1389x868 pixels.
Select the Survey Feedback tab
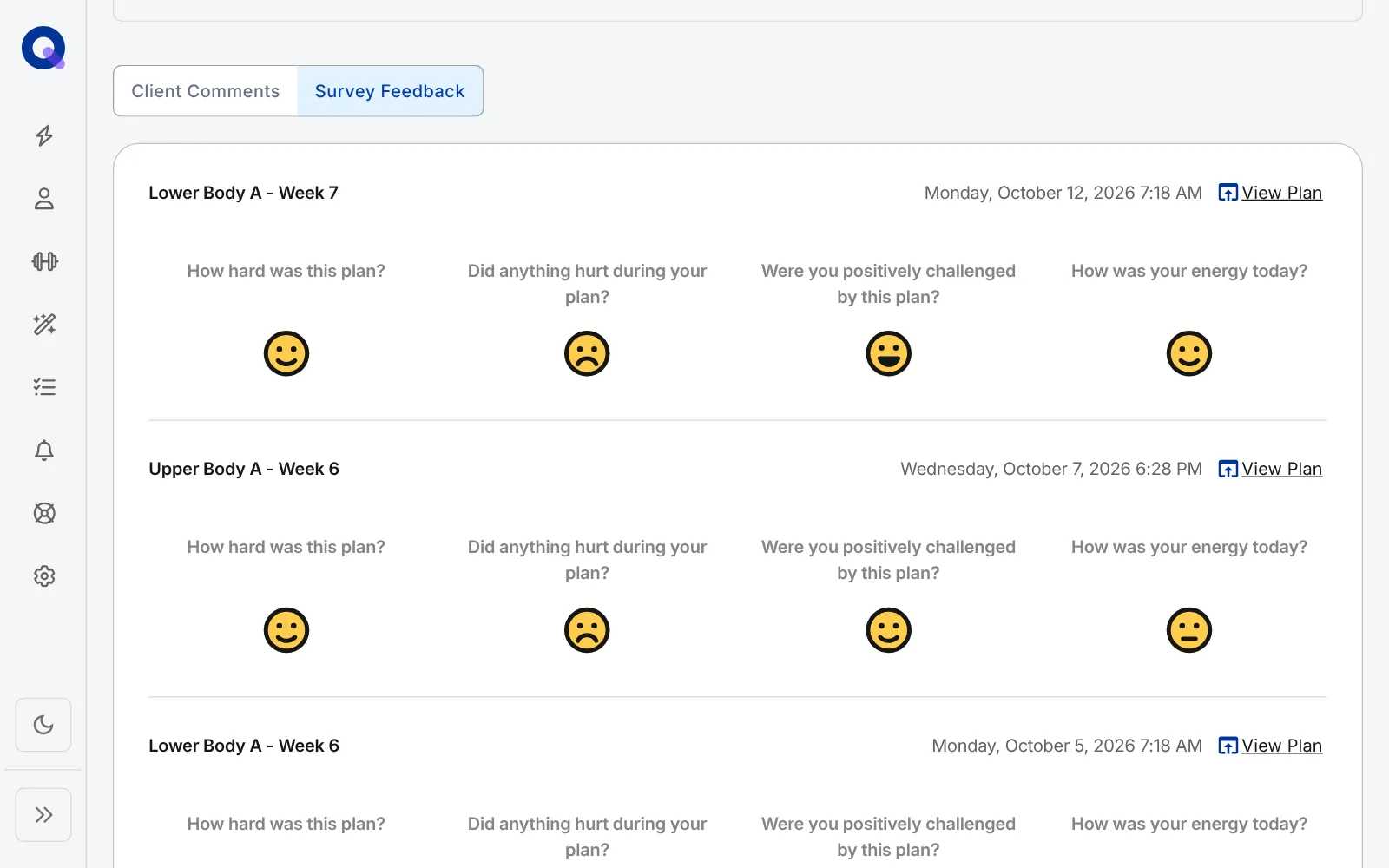pos(390,91)
